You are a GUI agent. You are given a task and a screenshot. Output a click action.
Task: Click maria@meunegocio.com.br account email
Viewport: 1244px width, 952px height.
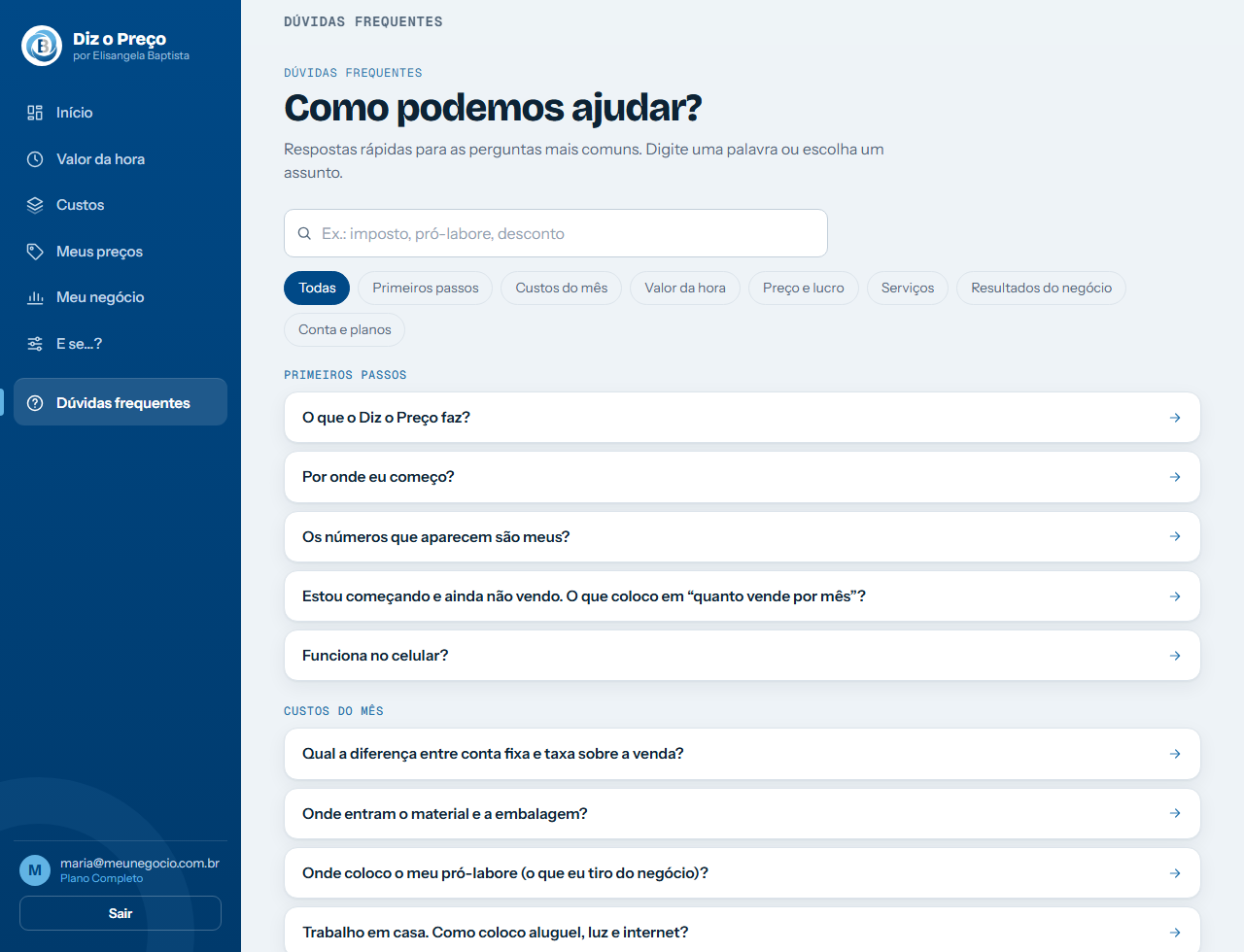(x=140, y=863)
